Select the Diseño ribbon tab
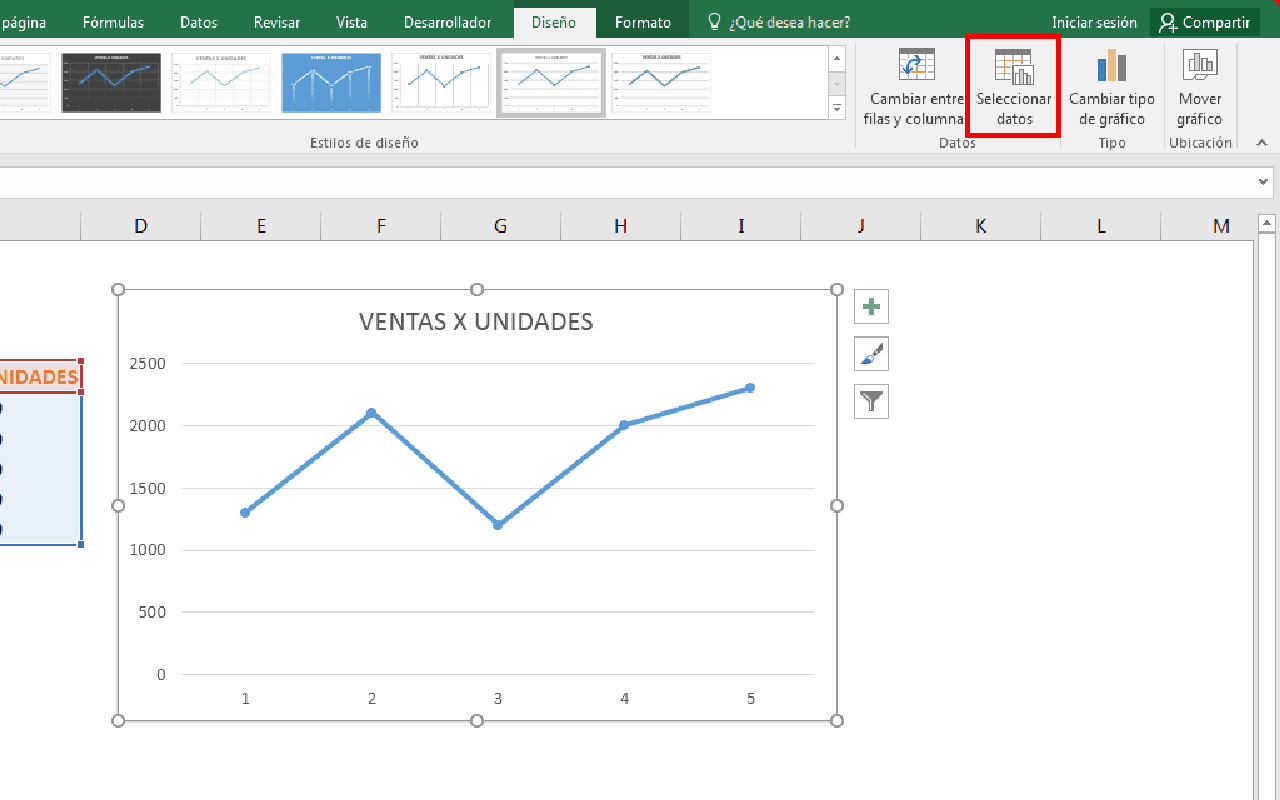The height and width of the screenshot is (800, 1280). pos(554,22)
